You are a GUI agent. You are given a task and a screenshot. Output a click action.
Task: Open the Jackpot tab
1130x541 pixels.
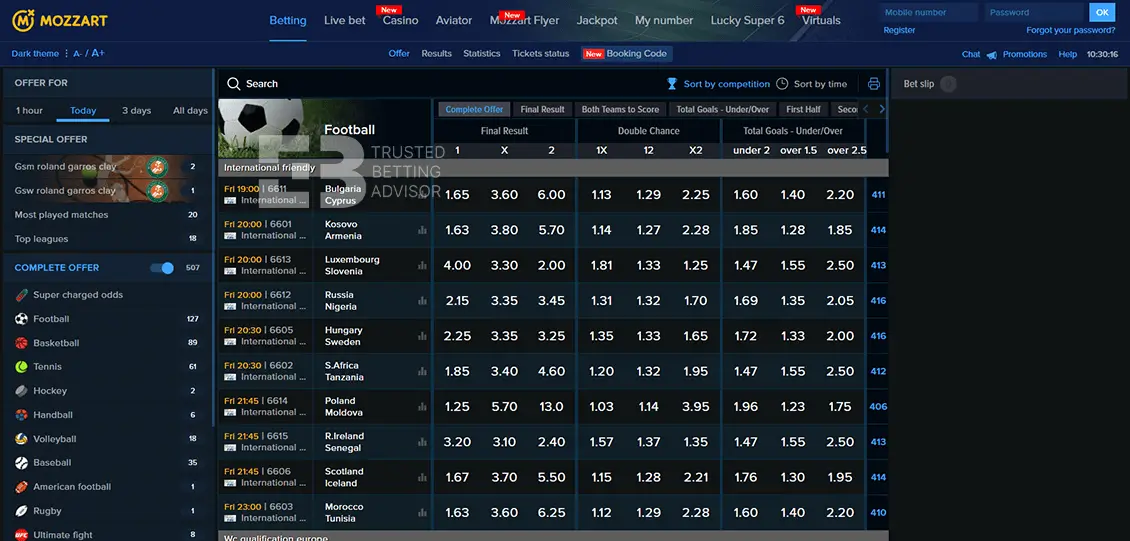click(597, 20)
